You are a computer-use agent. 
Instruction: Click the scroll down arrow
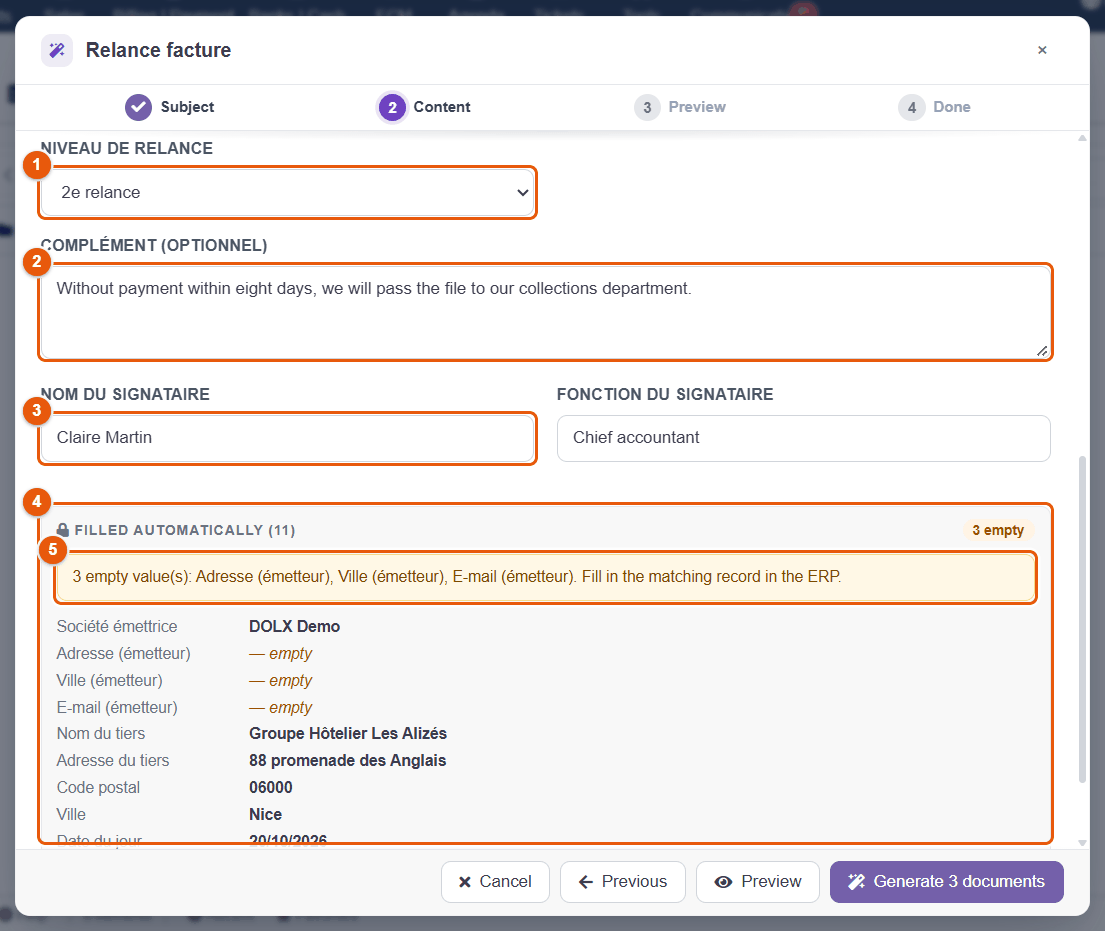tap(1082, 842)
